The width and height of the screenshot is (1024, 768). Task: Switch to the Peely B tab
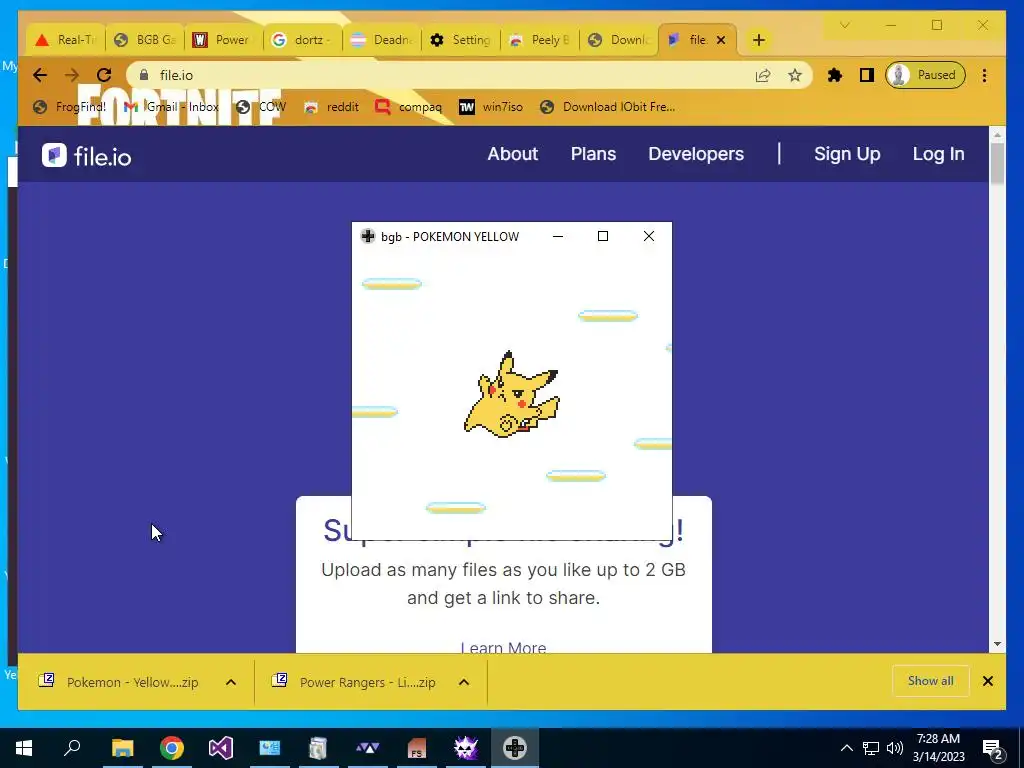540,40
